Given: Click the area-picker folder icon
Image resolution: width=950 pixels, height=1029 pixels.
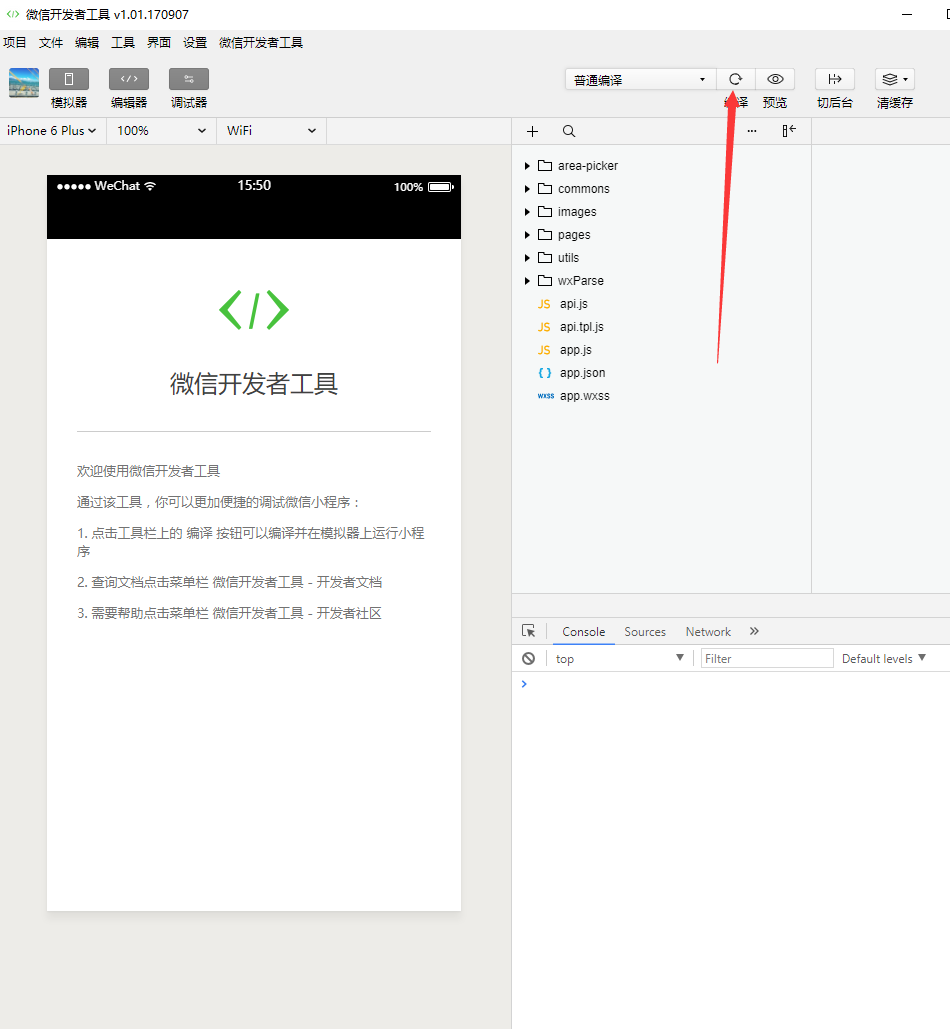Looking at the screenshot, I should [545, 165].
